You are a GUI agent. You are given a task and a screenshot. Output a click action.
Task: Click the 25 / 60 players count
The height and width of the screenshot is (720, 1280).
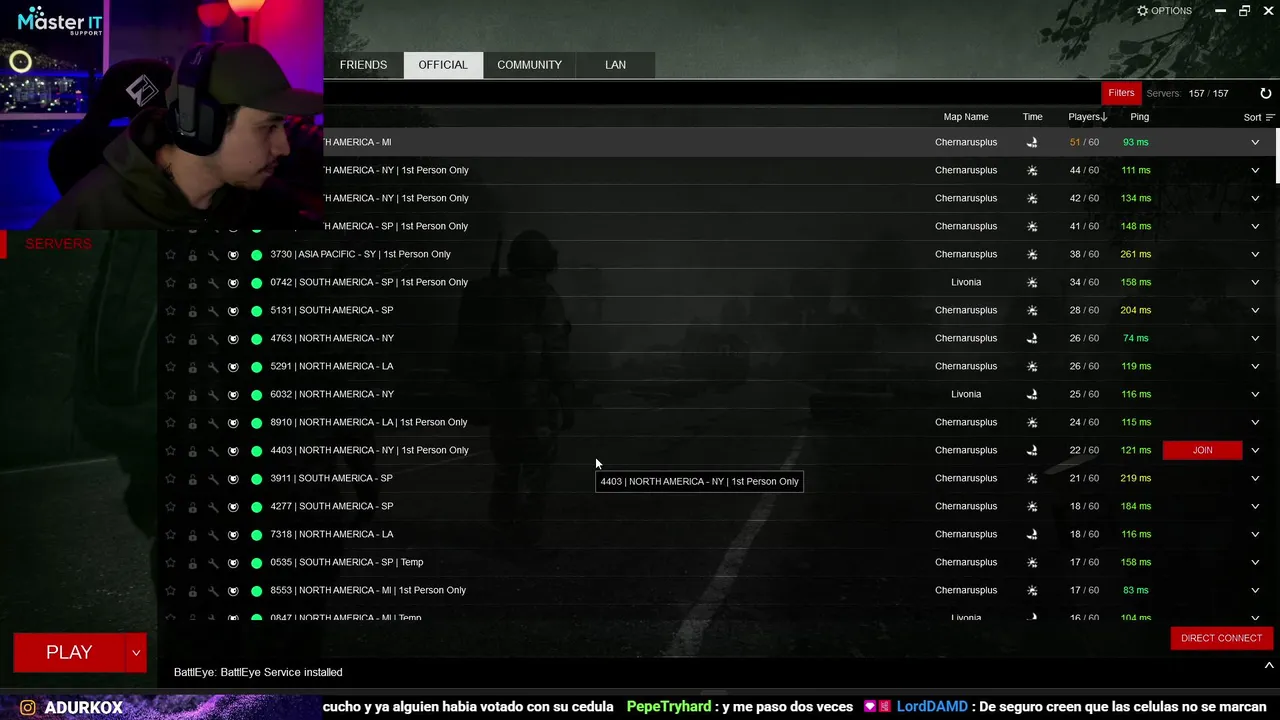(1084, 394)
